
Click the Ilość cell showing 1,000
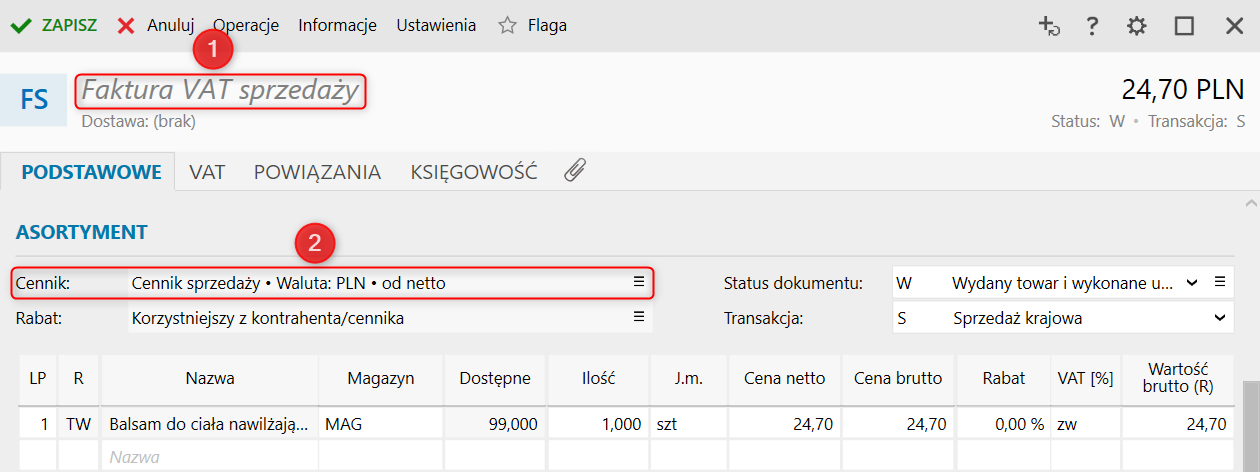pyautogui.click(x=598, y=424)
